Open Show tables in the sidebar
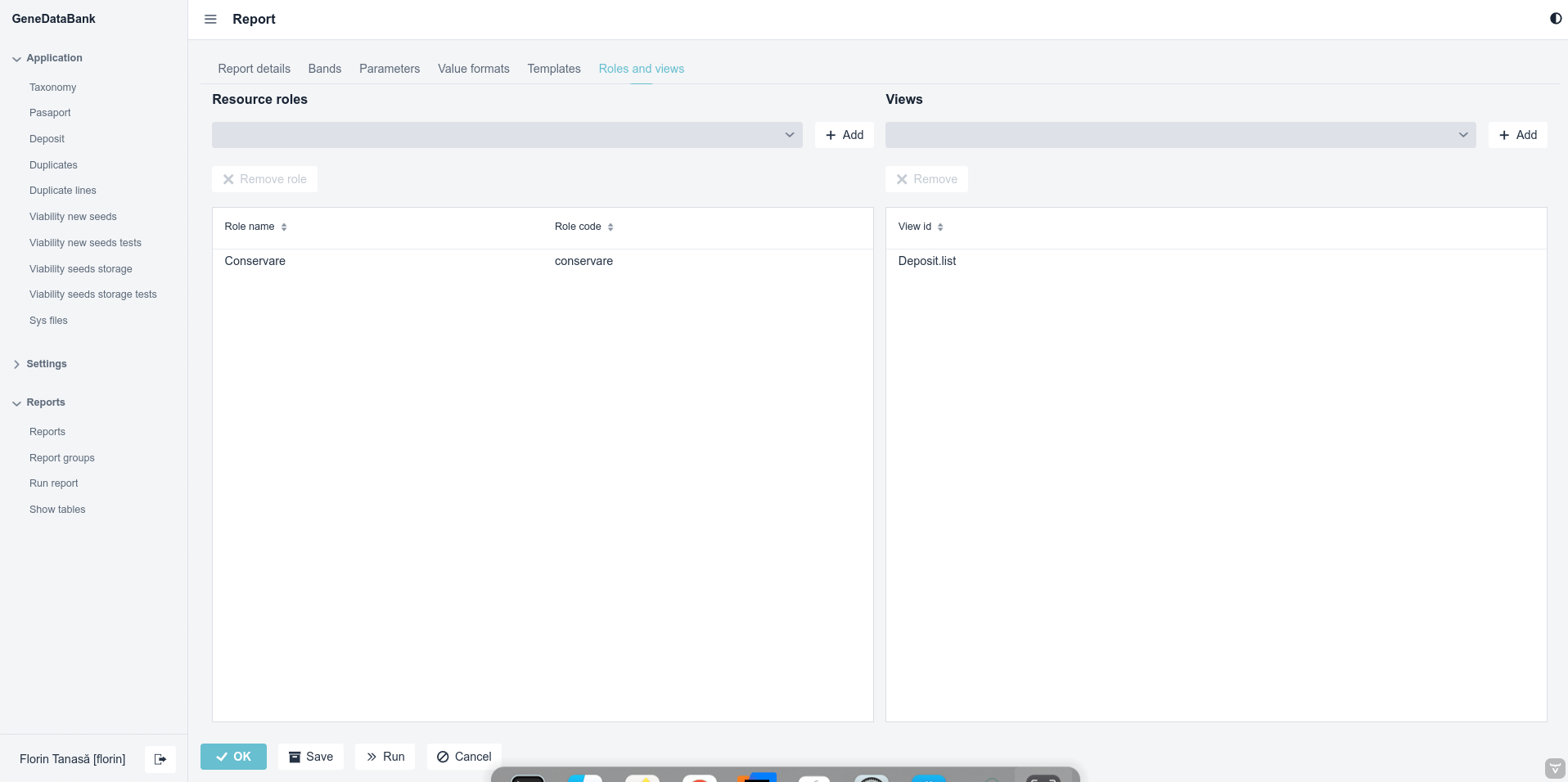 pos(57,510)
